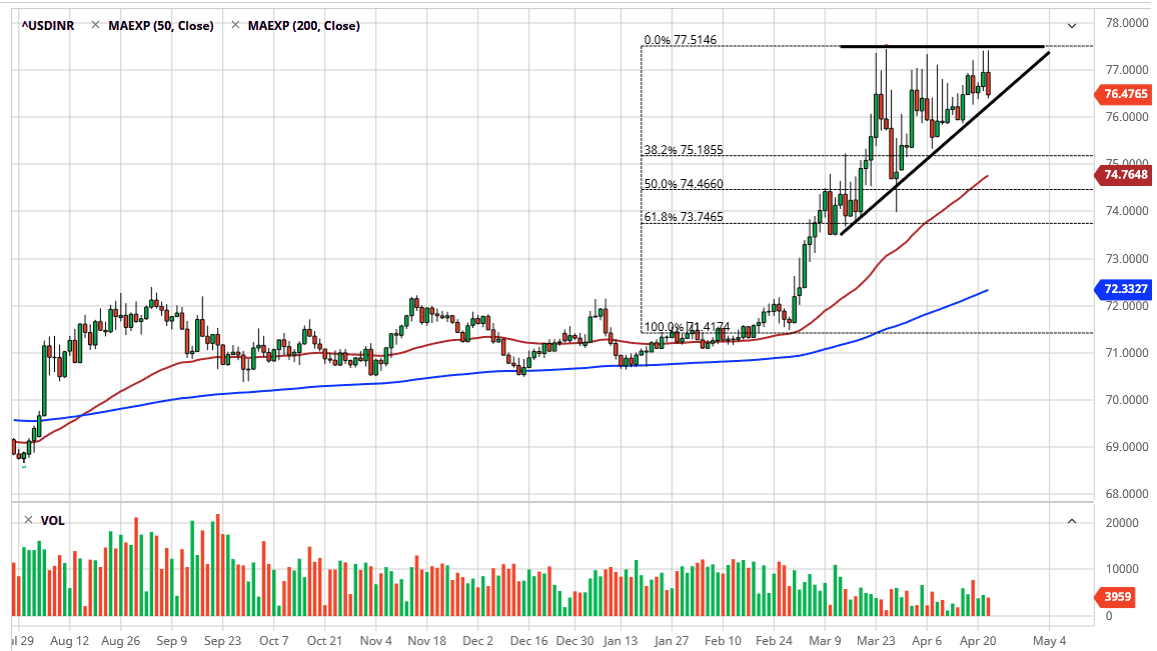Image resolution: width=1157 pixels, height=651 pixels.
Task: Click the Apr 6 date axis label
Action: coord(927,641)
